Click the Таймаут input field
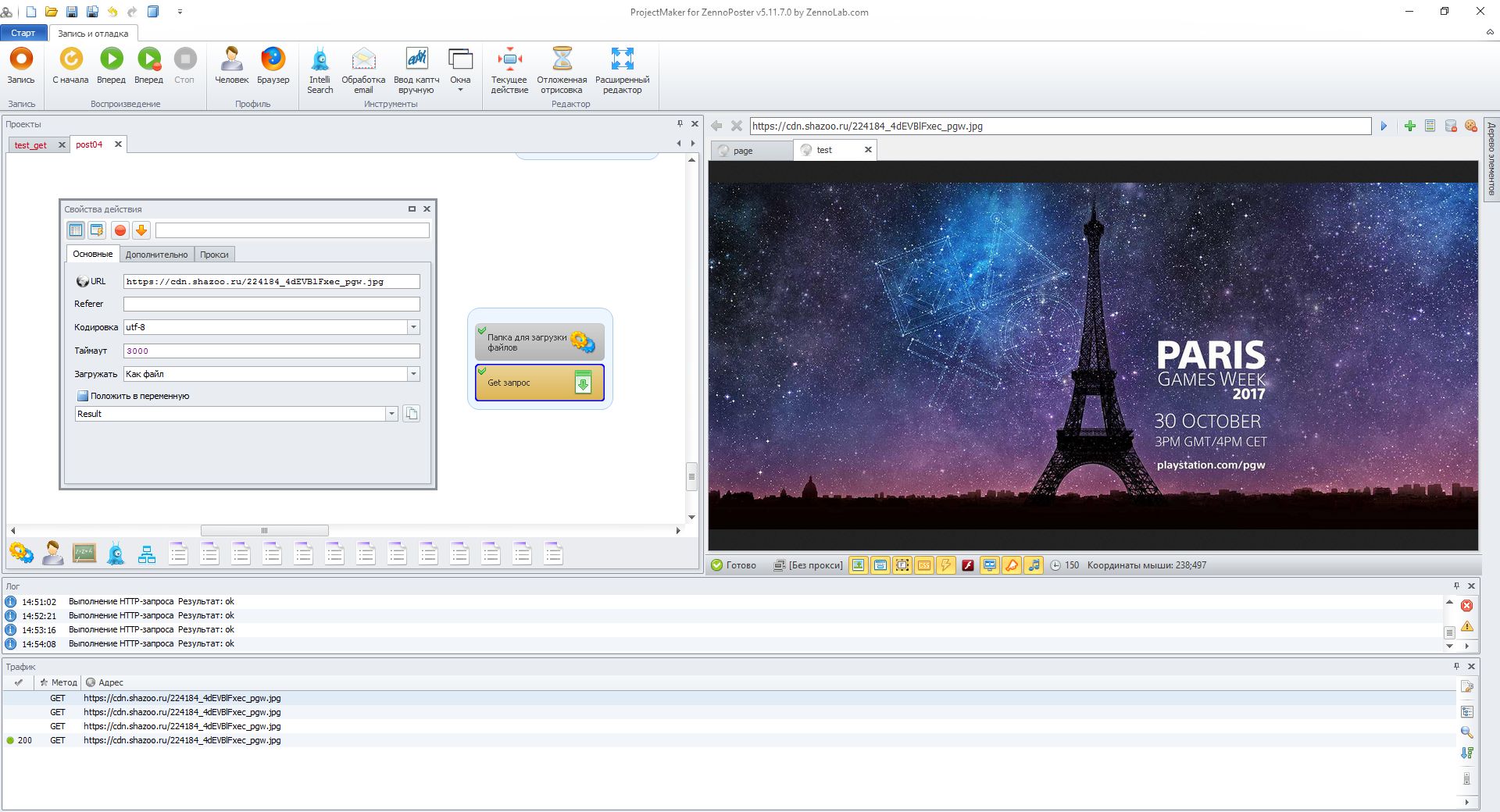Image resolution: width=1500 pixels, height=812 pixels. coord(271,351)
